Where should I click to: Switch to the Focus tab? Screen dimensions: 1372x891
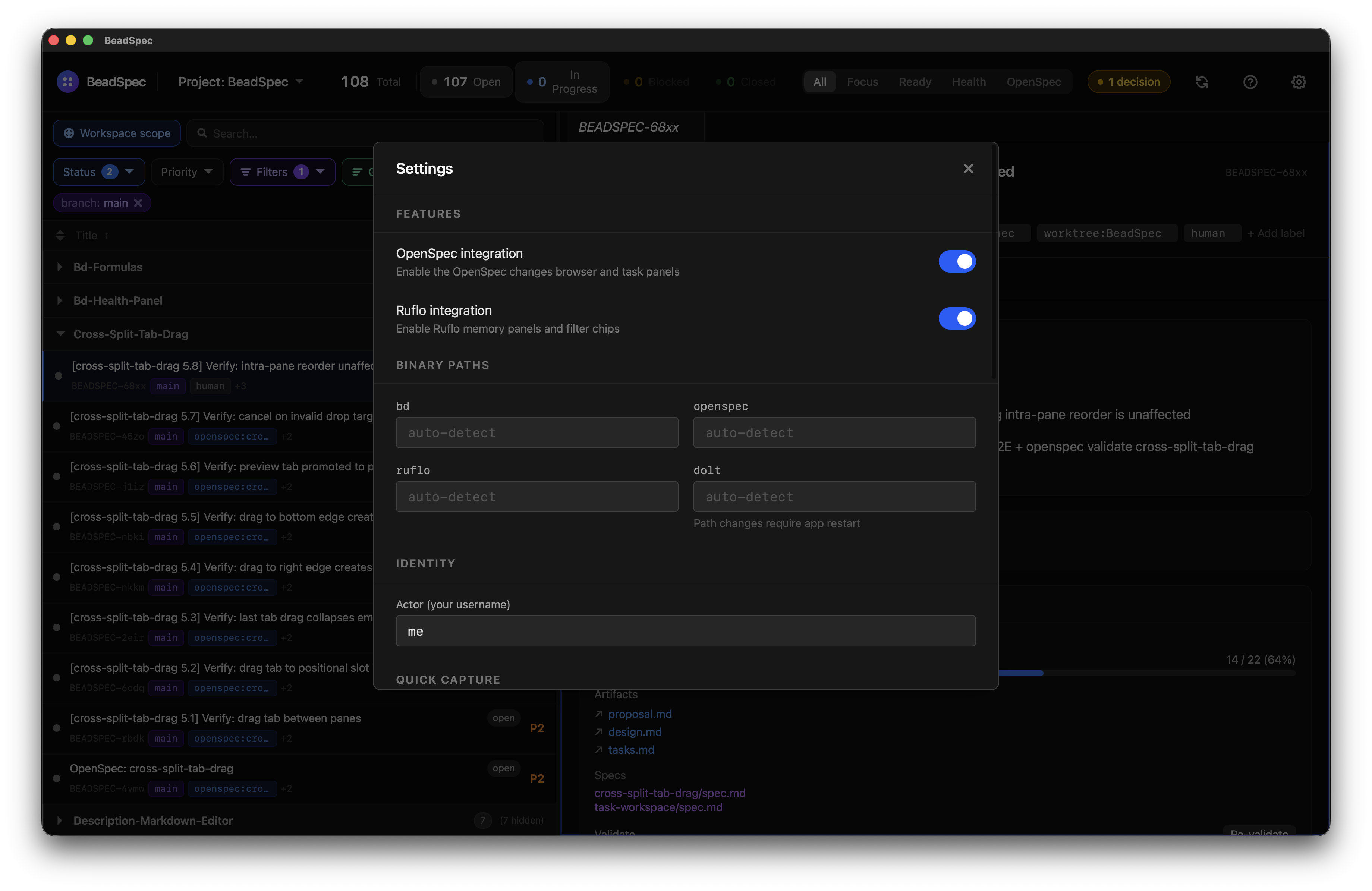click(x=862, y=82)
